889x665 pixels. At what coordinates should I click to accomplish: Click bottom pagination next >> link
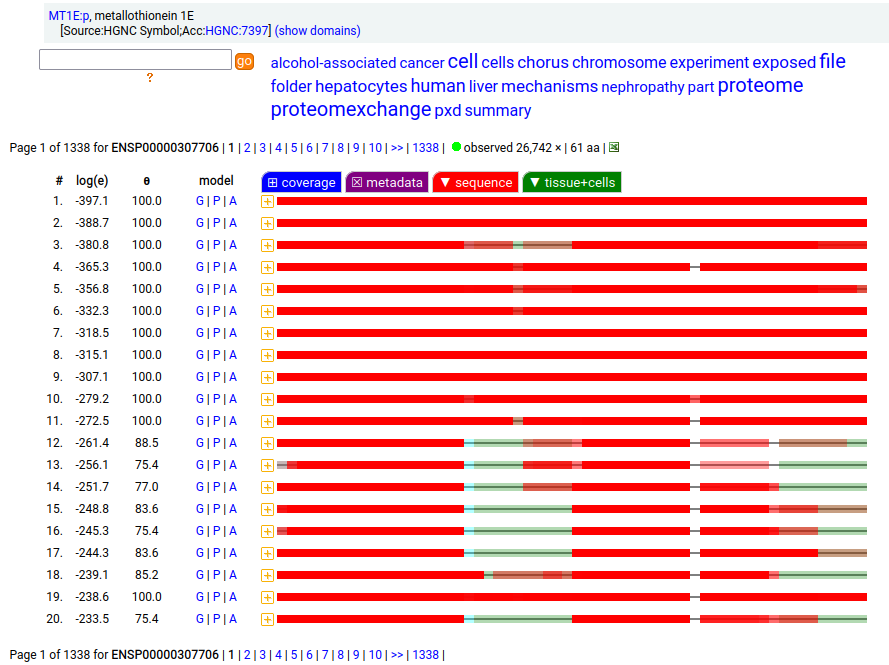click(397, 655)
